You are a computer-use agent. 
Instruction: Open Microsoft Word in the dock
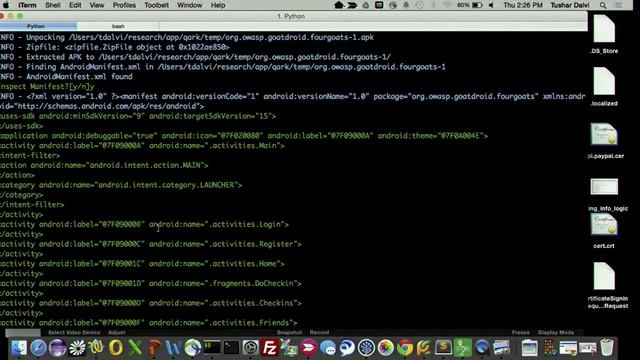173,348
